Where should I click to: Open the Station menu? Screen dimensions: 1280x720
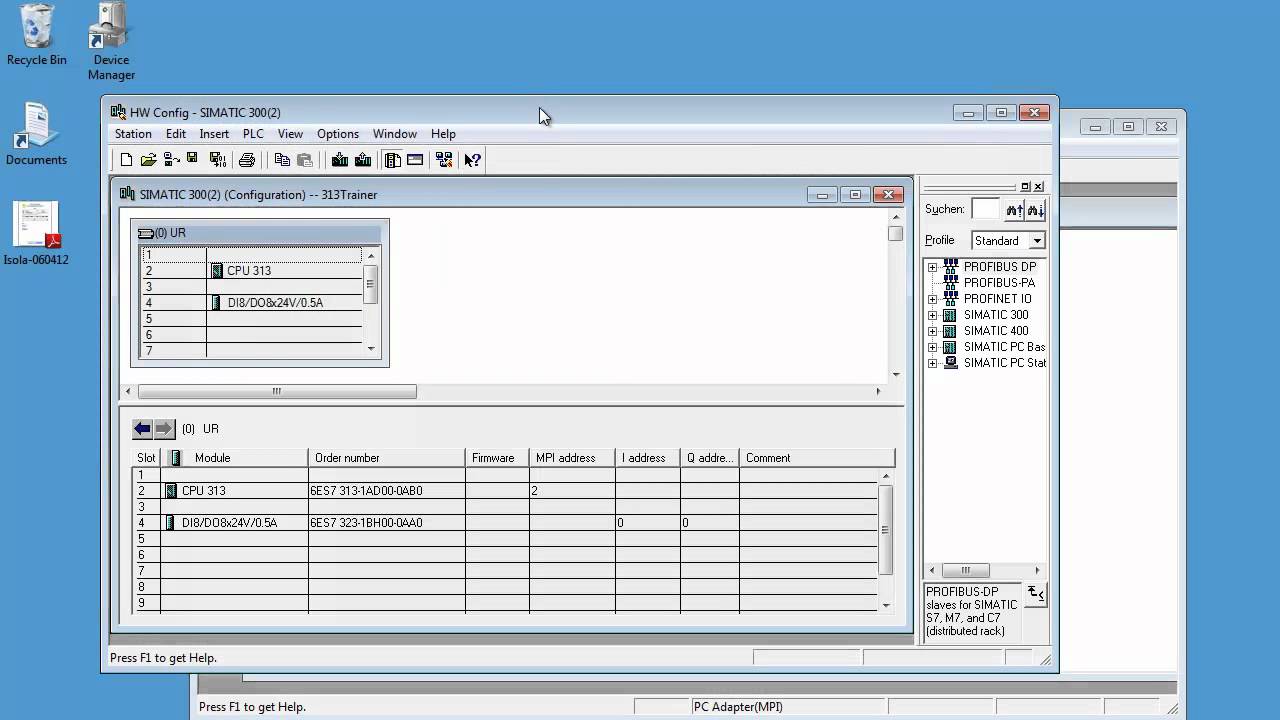[133, 134]
